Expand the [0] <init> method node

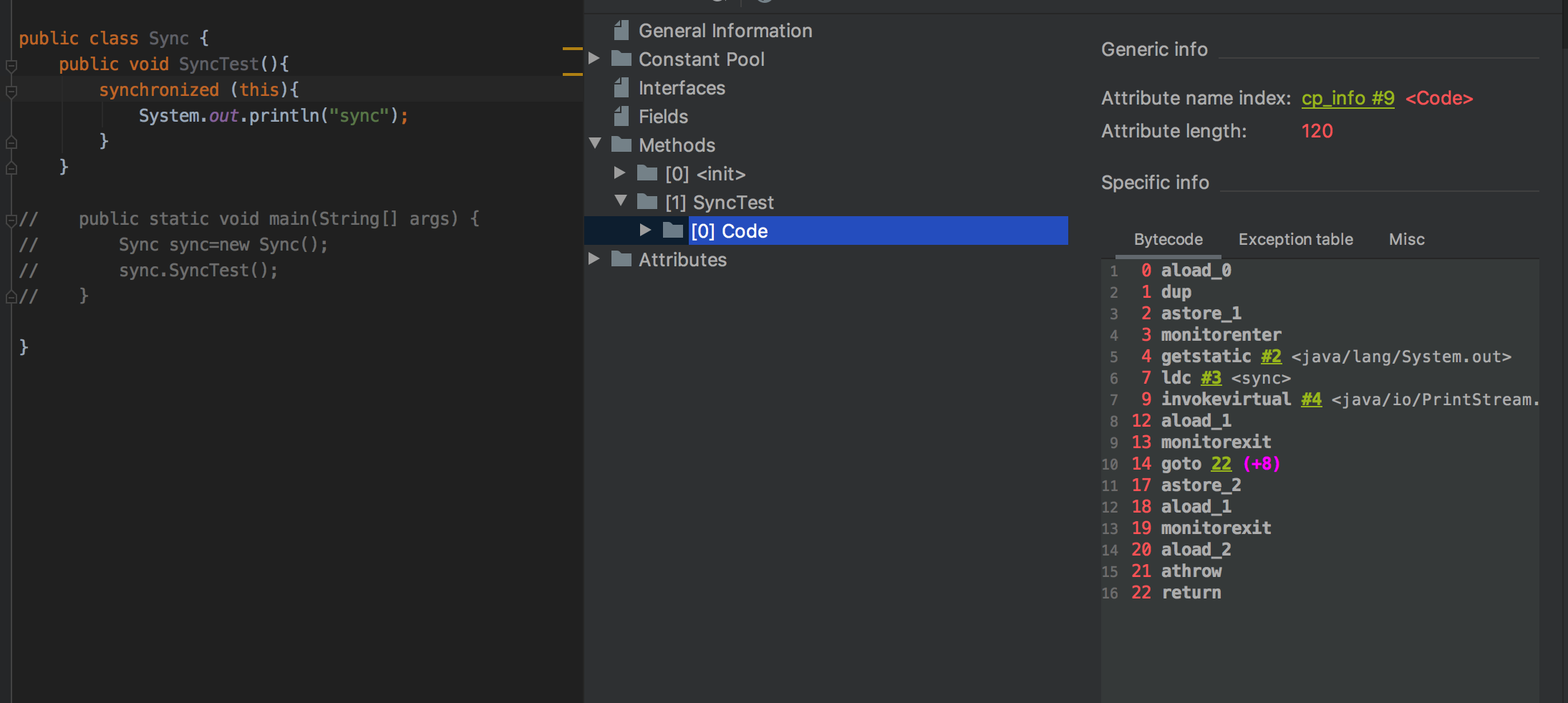coord(620,173)
